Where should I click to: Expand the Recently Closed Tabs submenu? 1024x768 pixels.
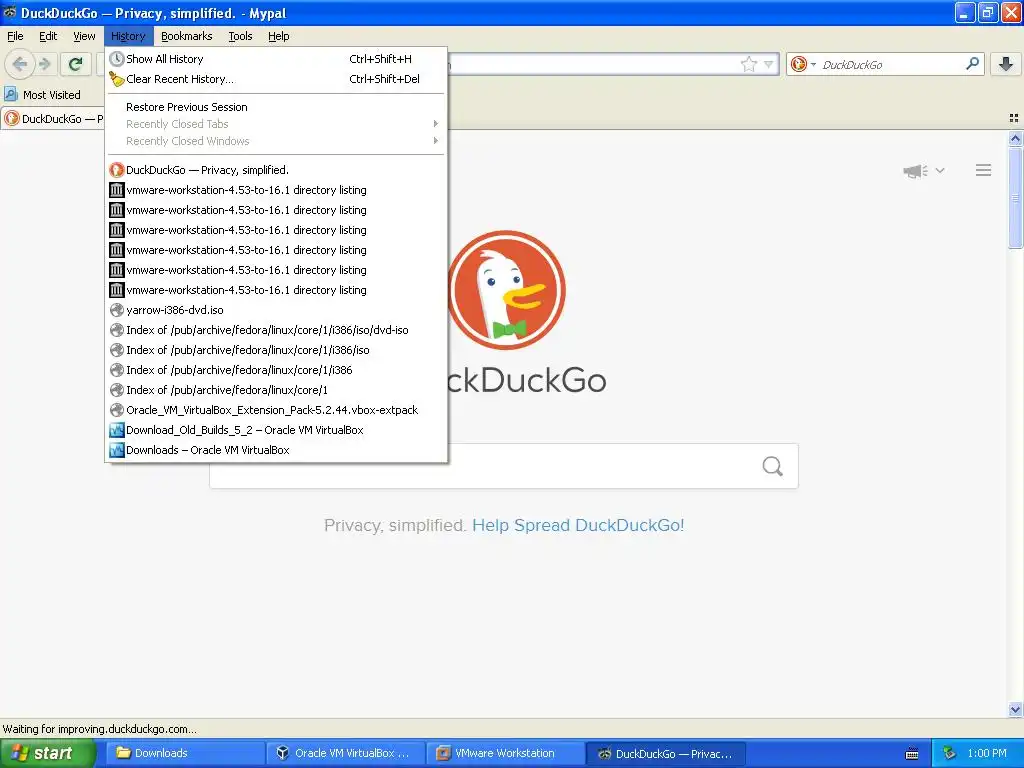point(276,124)
